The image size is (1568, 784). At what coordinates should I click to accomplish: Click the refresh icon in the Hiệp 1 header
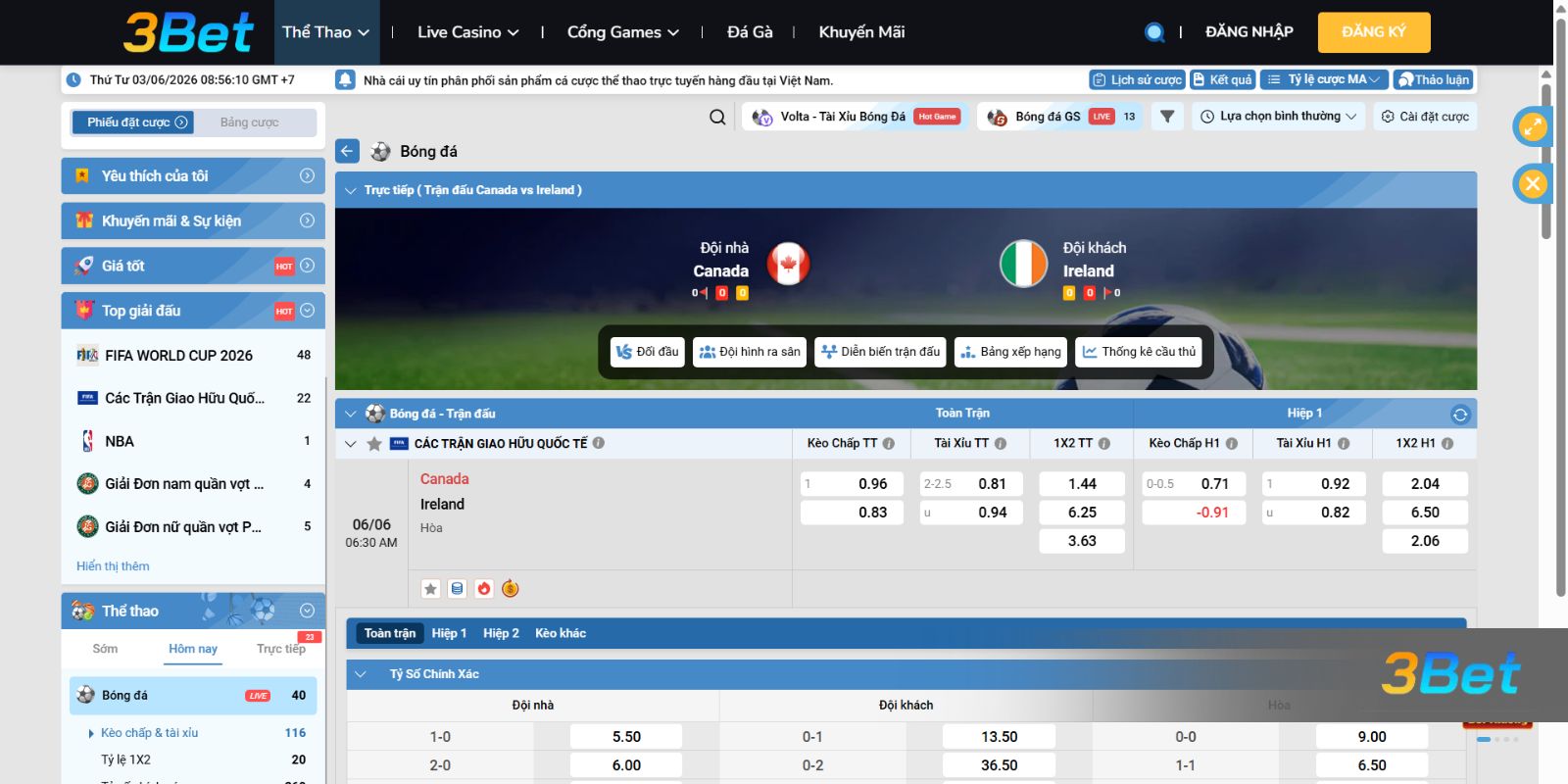coord(1460,415)
